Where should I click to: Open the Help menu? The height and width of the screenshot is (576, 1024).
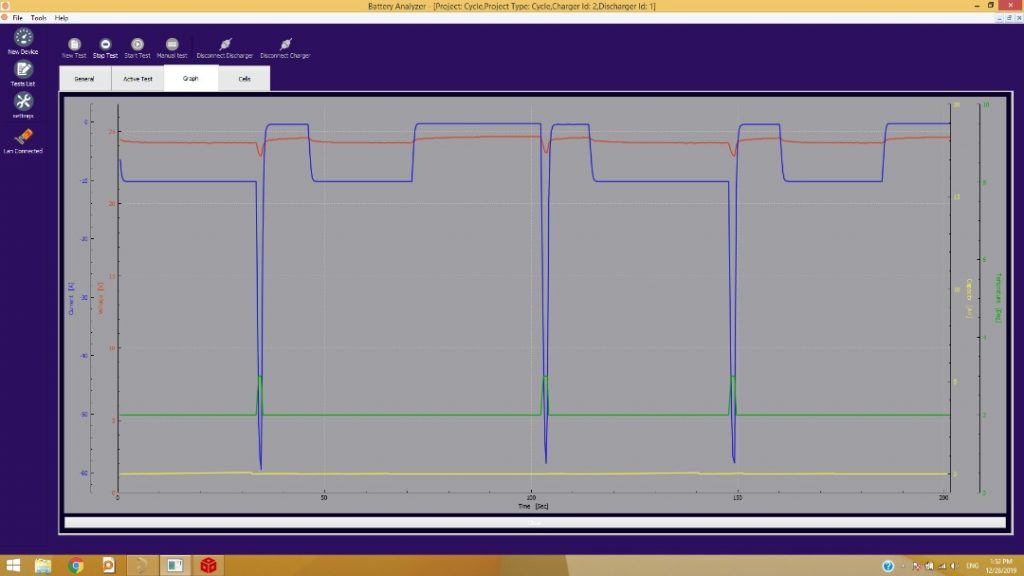point(62,18)
